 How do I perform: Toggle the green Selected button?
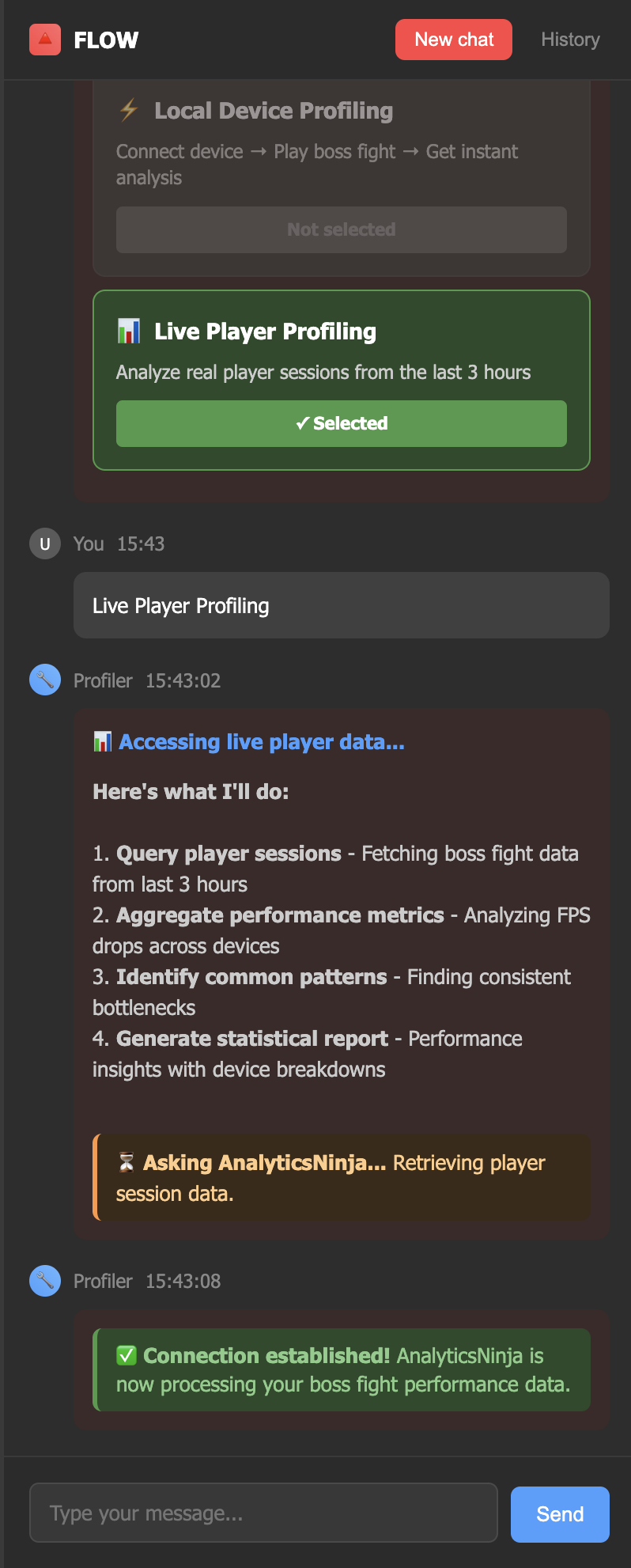(x=342, y=423)
